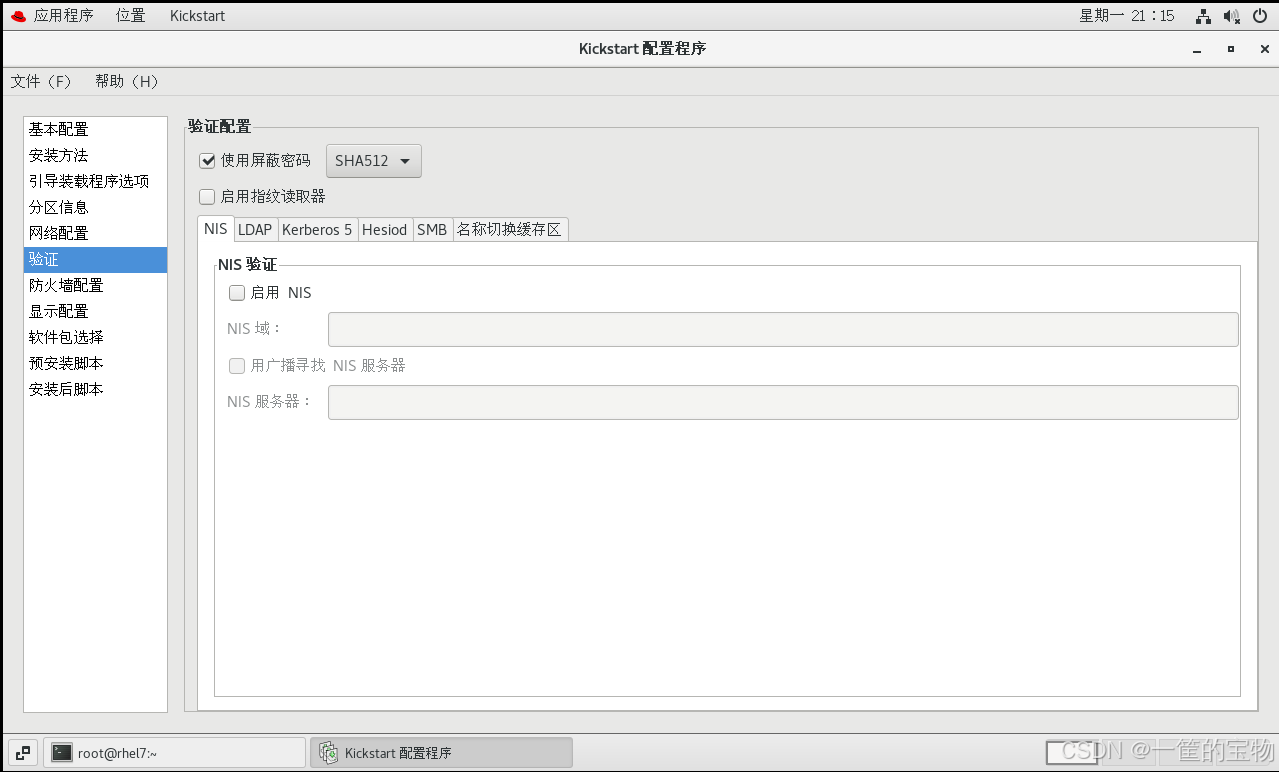1279x772 pixels.
Task: Click the NIS 服务器 input field
Action: click(x=783, y=402)
